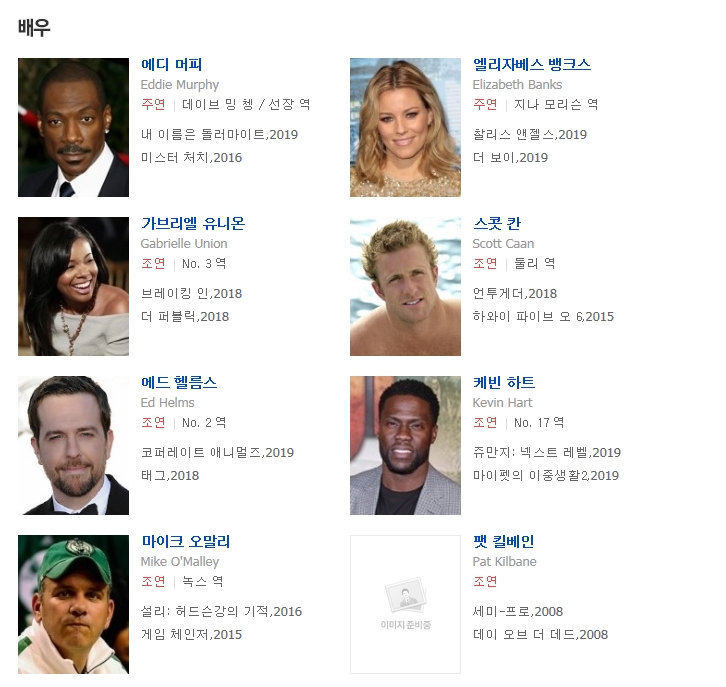The width and height of the screenshot is (726, 687).
Task: Click the portrait thumbnail beside Eddie Murphy
Action: (x=74, y=127)
